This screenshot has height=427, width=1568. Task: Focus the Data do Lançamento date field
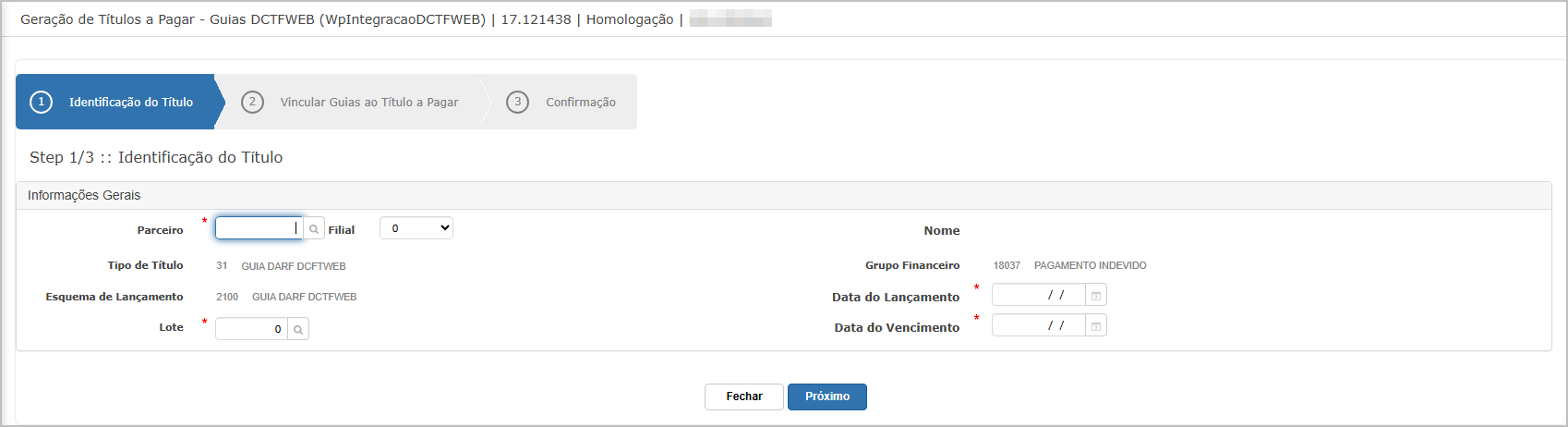coord(1038,296)
